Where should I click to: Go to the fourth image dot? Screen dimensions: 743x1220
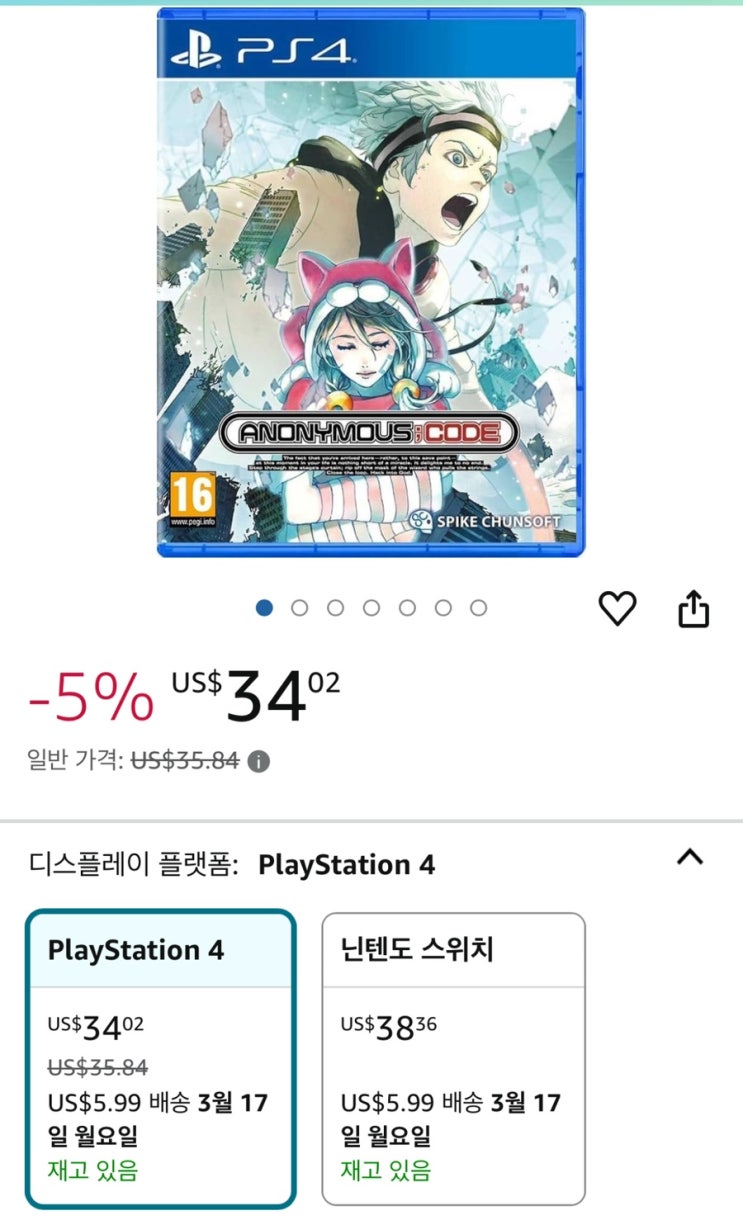[371, 608]
